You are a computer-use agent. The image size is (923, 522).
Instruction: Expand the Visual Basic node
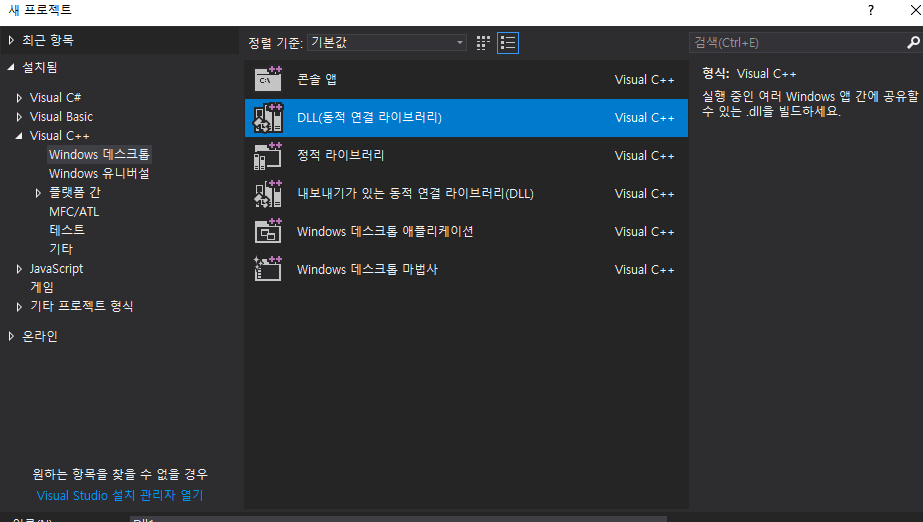coord(19,117)
